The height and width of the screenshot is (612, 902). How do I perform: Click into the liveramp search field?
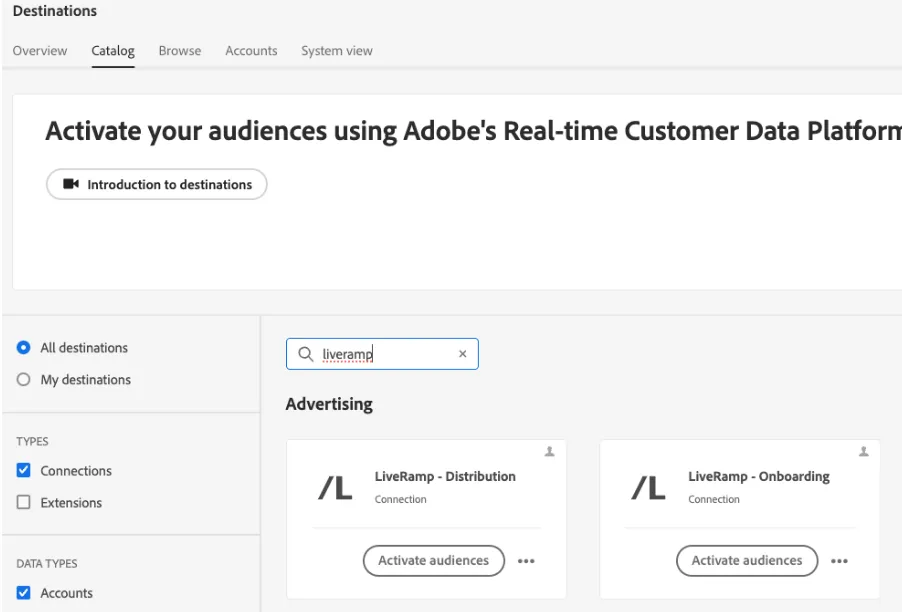point(382,354)
